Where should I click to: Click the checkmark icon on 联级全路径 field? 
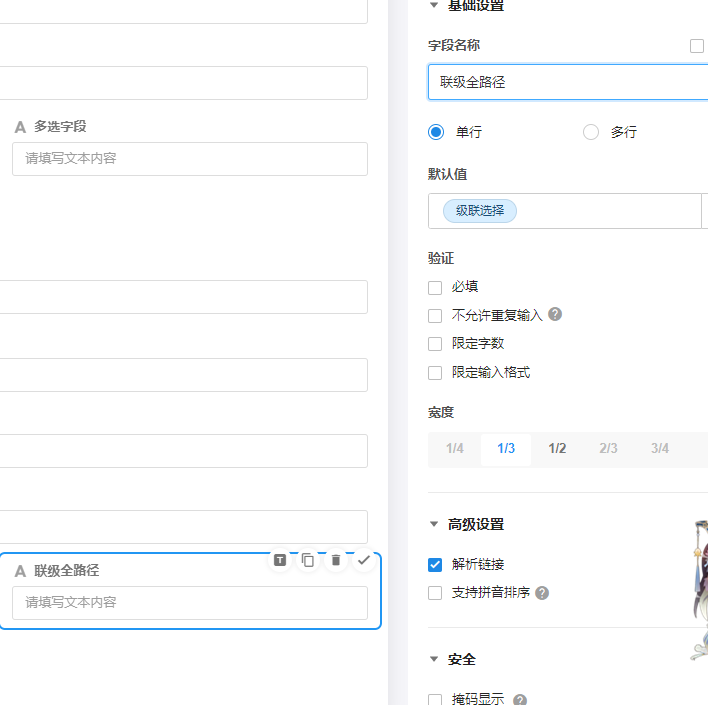point(364,560)
